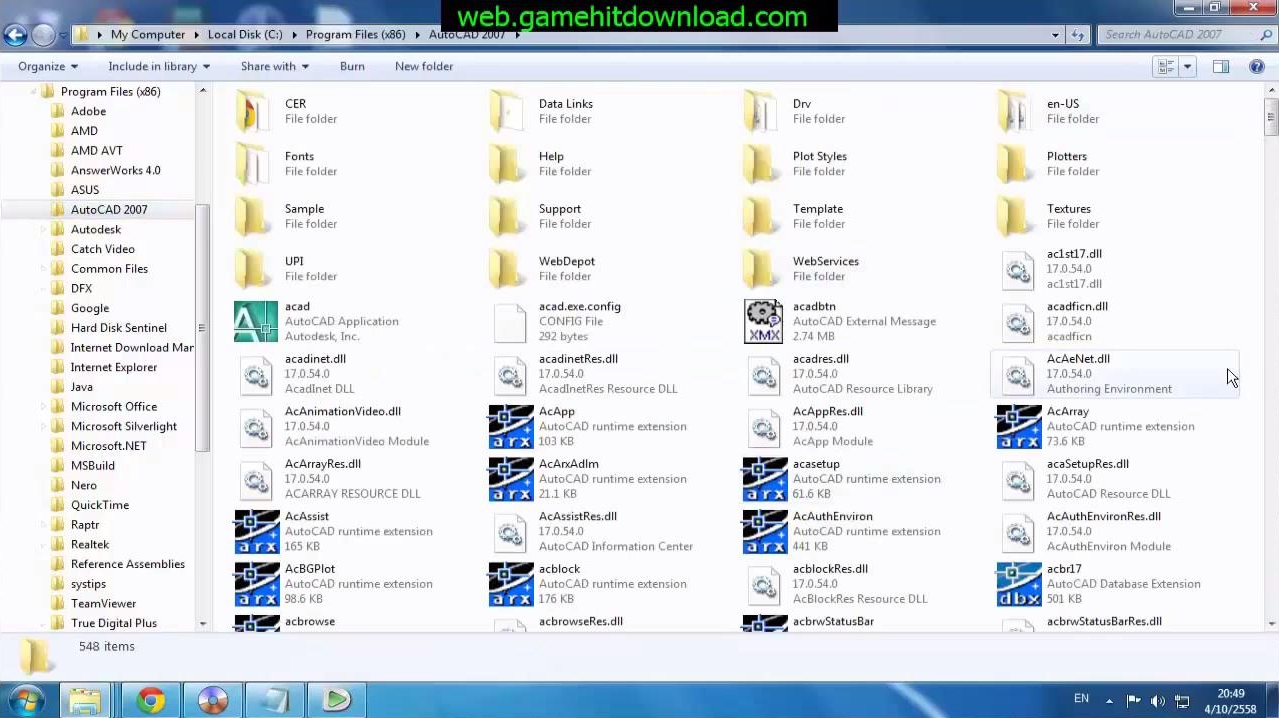1279x718 pixels.
Task: Select the Plot Styles folder name
Action: click(819, 156)
